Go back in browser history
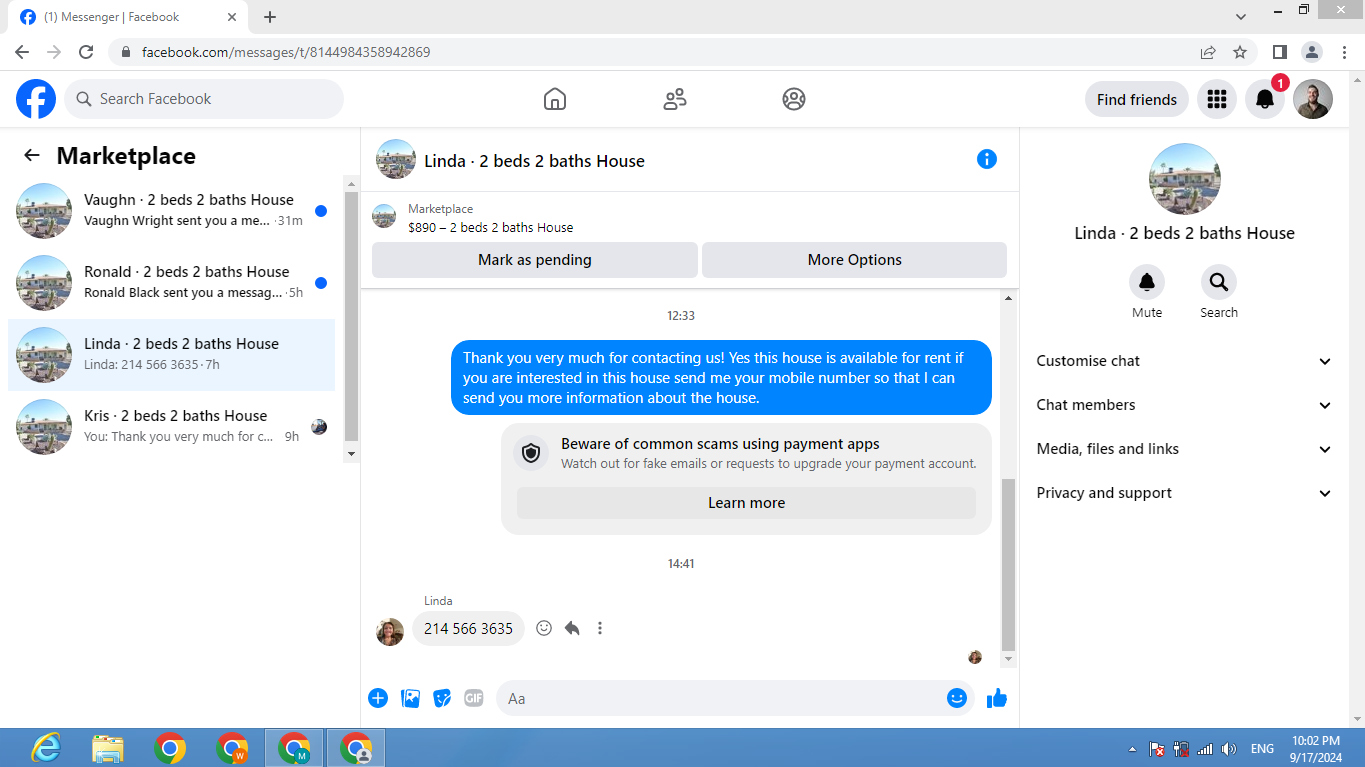This screenshot has height=767, width=1365. click(x=22, y=52)
